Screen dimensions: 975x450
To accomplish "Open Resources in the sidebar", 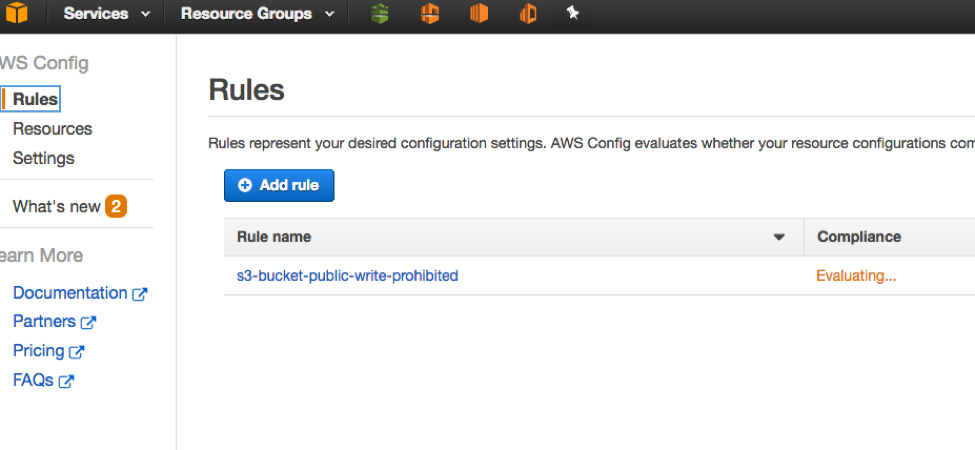I will point(52,129).
